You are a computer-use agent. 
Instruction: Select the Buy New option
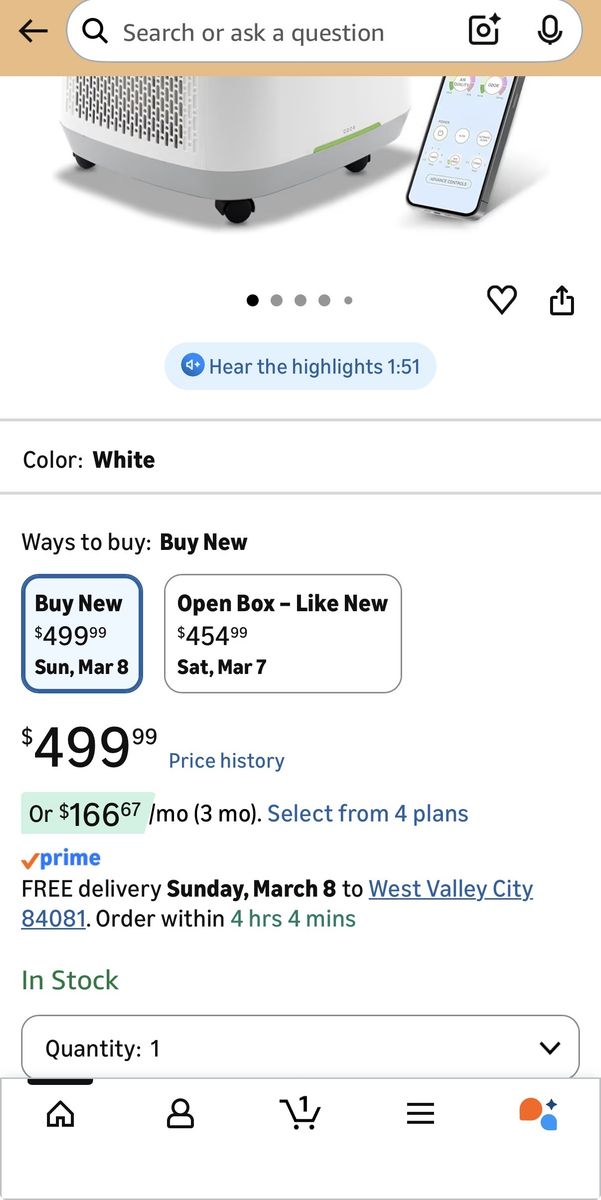[82, 633]
